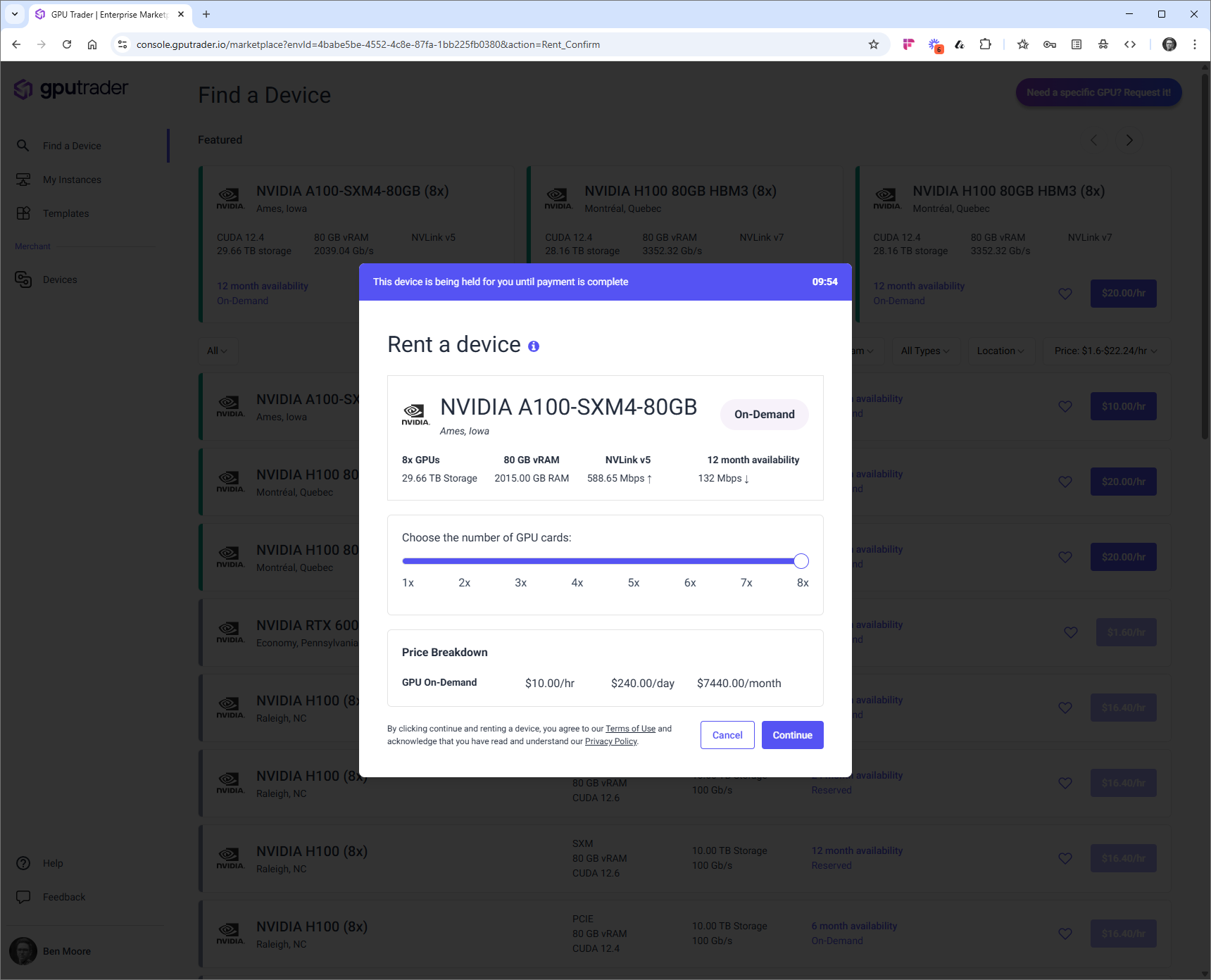Click the gputrader logo
The image size is (1211, 980).
[71, 89]
